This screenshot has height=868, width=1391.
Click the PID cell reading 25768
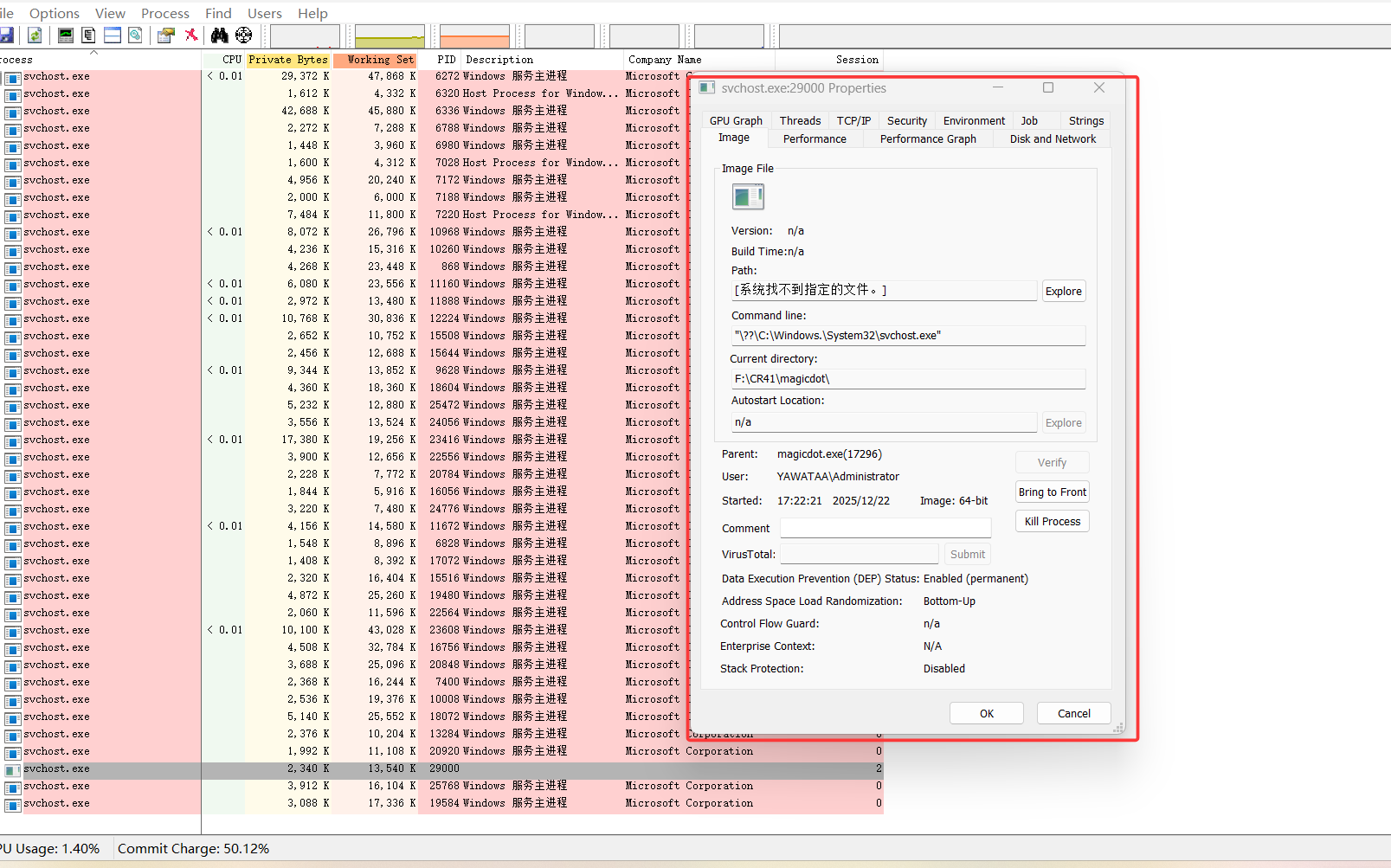pos(444,787)
